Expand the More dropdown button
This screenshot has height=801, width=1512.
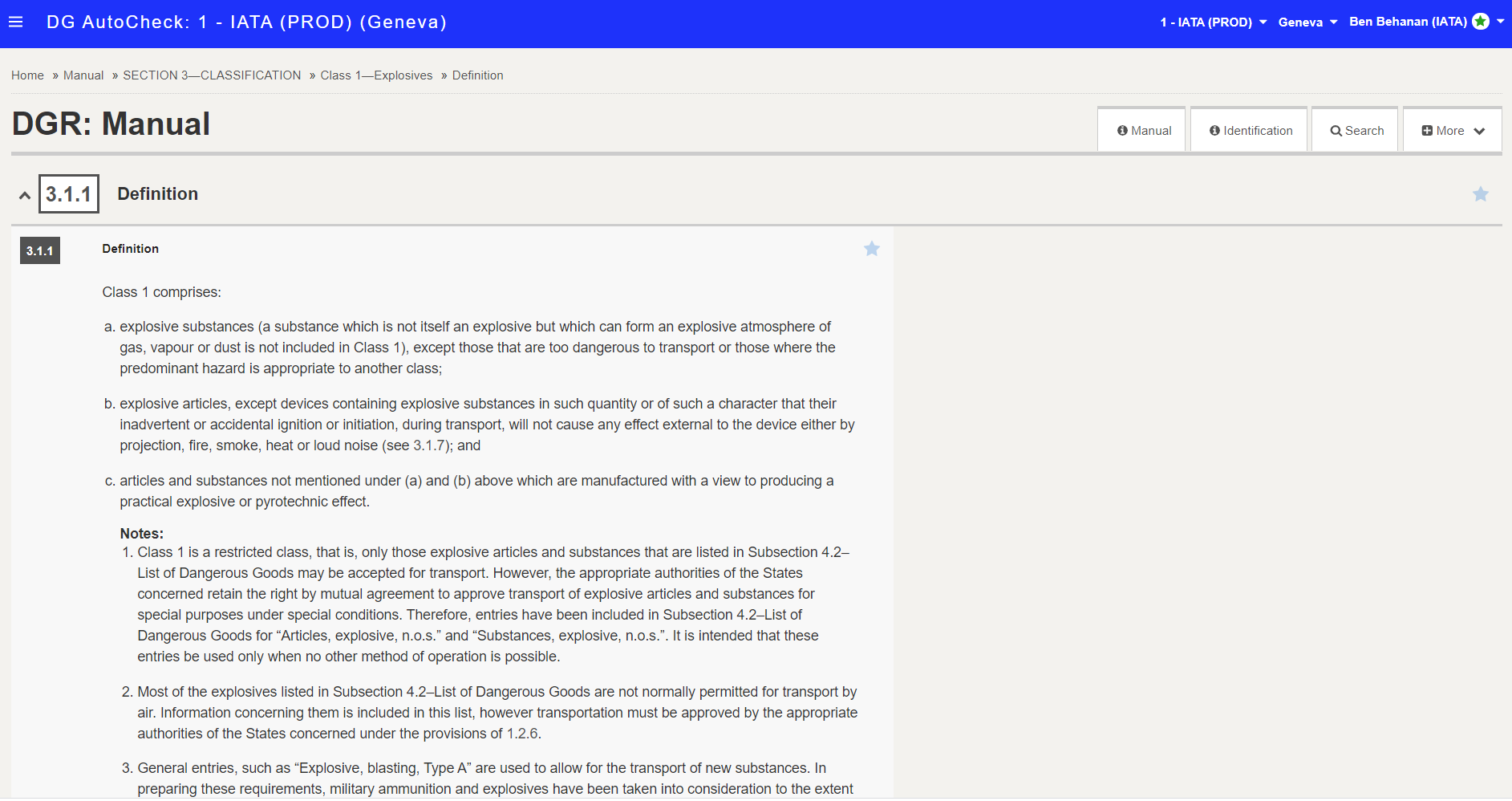[1453, 131]
